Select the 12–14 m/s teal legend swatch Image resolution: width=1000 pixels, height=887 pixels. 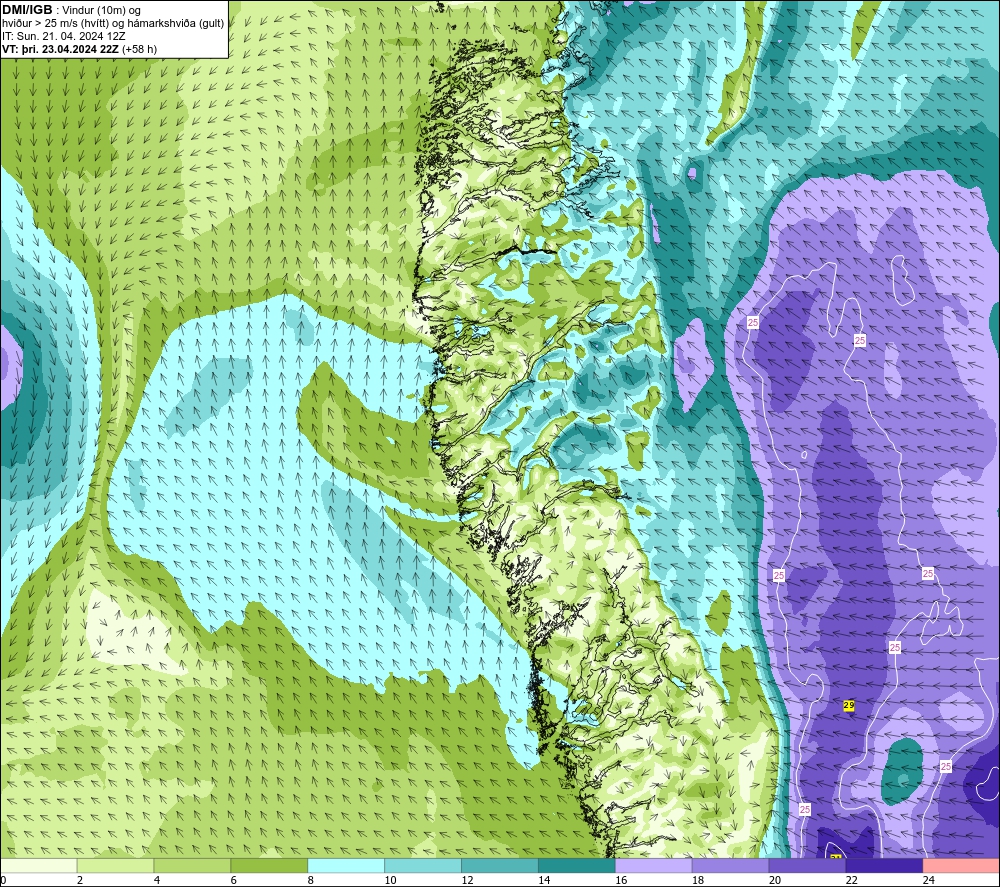coord(499,866)
